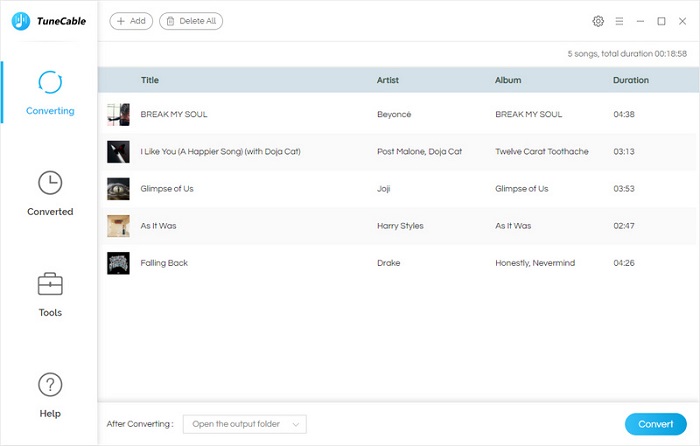700x446 pixels.
Task: Maximize the TuneCable window
Action: point(661,21)
